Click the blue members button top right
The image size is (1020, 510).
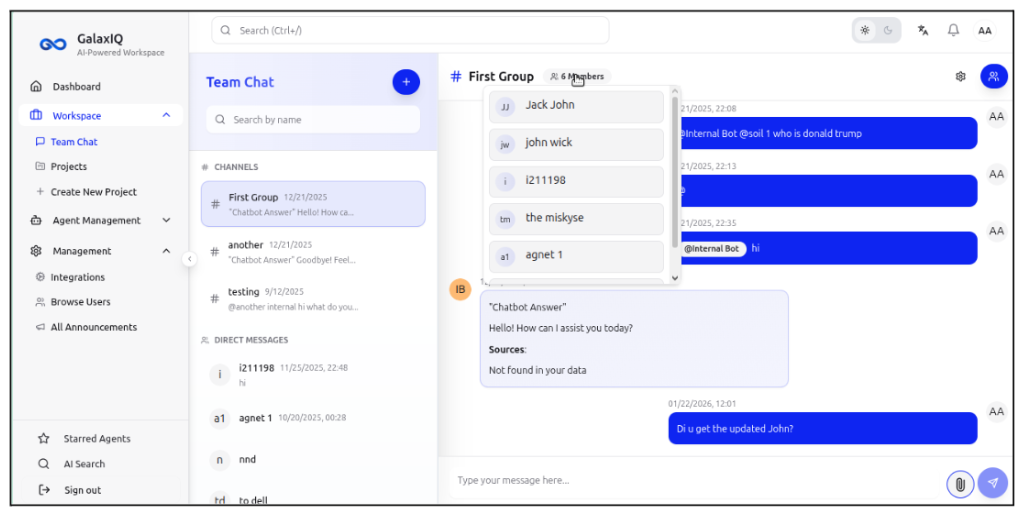pos(993,76)
